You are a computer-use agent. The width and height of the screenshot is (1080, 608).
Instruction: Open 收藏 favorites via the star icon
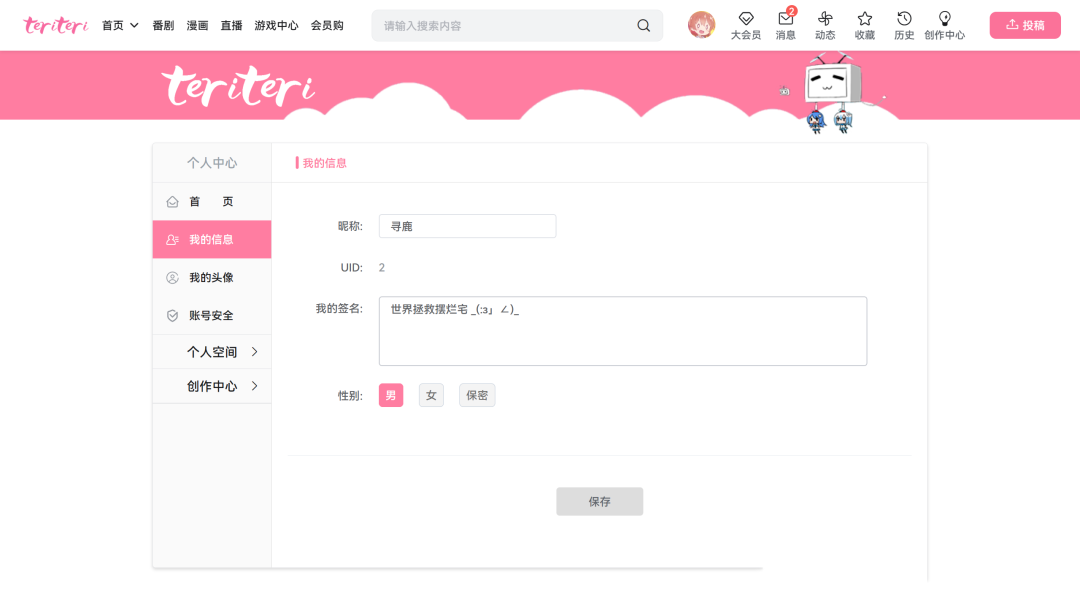(x=864, y=24)
